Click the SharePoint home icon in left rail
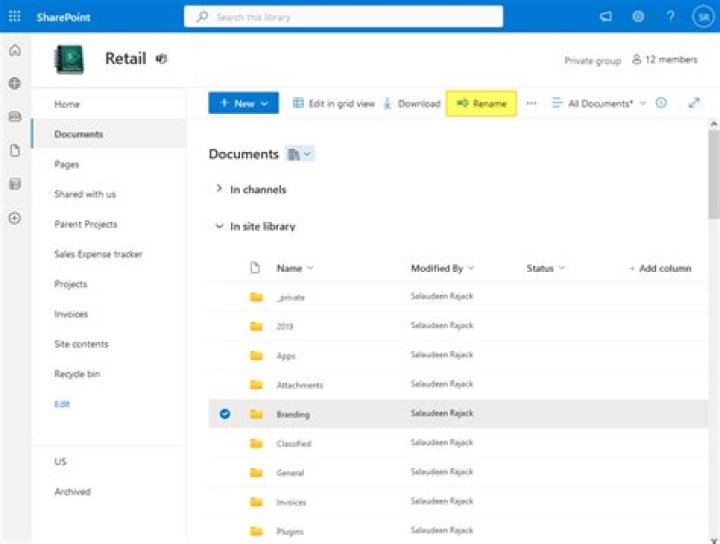This screenshot has width=720, height=544. [x=14, y=50]
